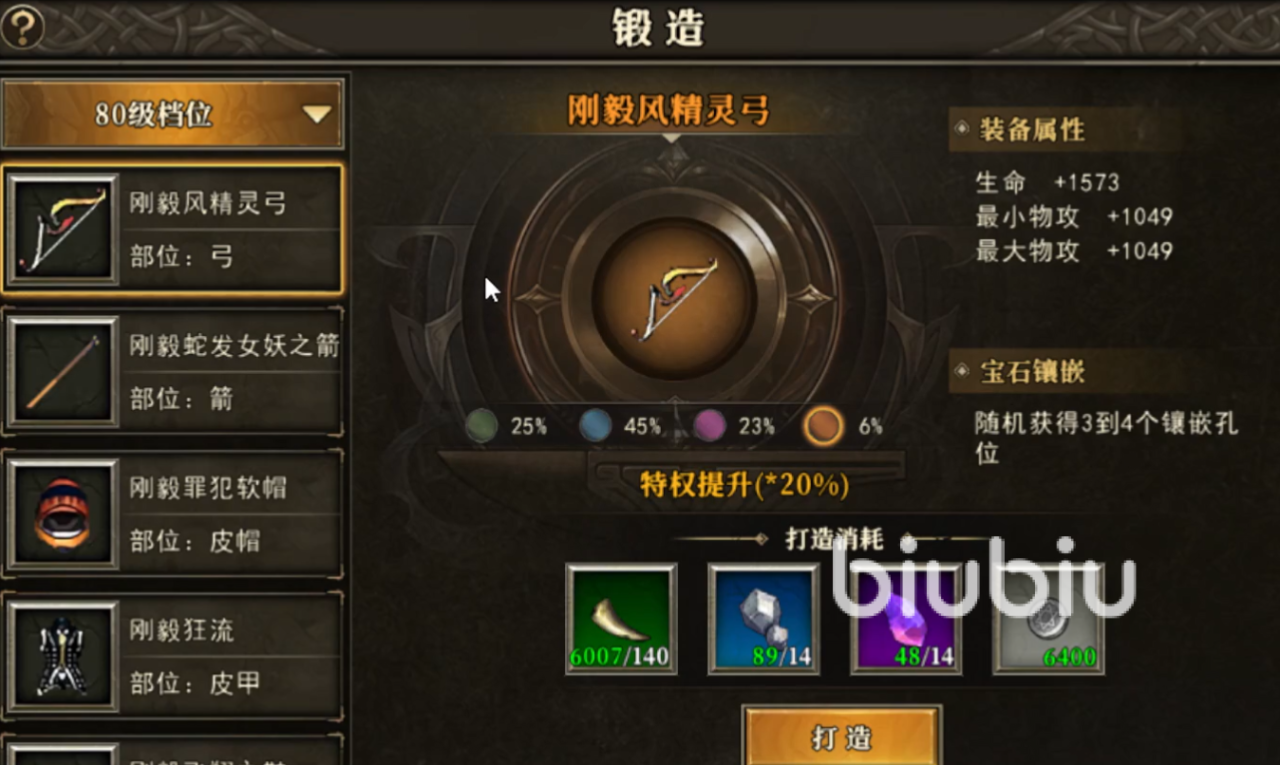Click the purple crystal material icon 48/14
This screenshot has height=765, width=1280.
[x=906, y=618]
